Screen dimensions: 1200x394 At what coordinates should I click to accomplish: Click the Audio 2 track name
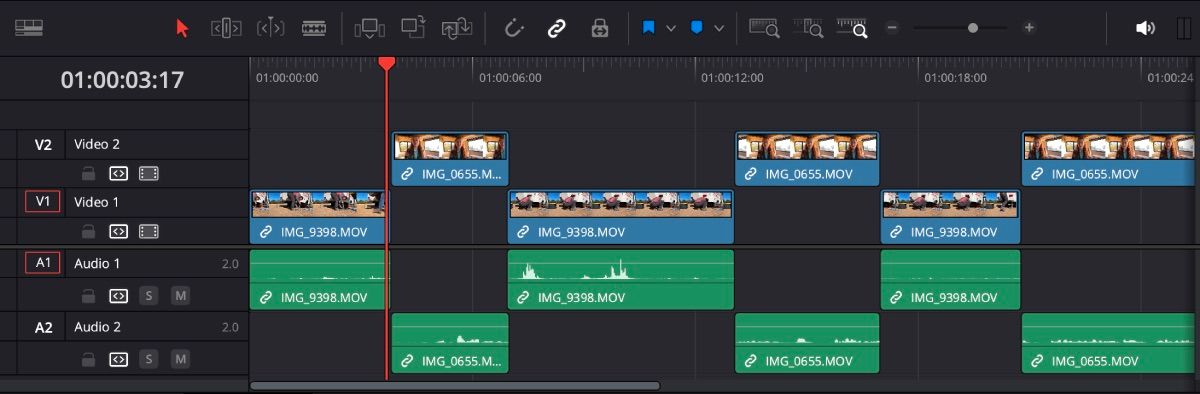click(x=97, y=327)
